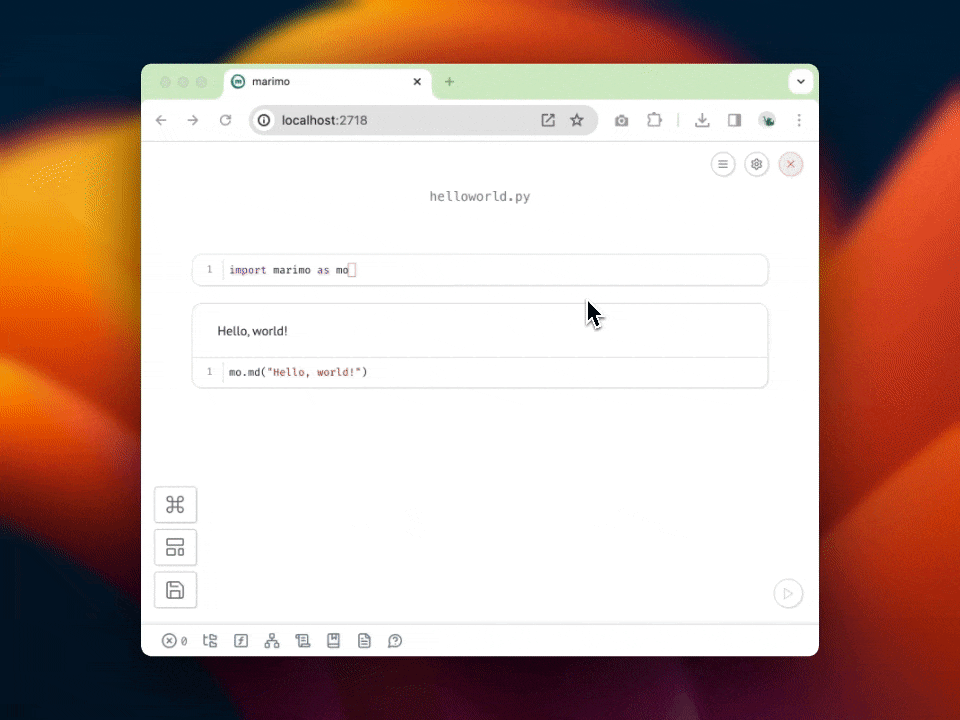The image size is (960, 720).
Task: Toggle the browser side panel
Action: 734,120
